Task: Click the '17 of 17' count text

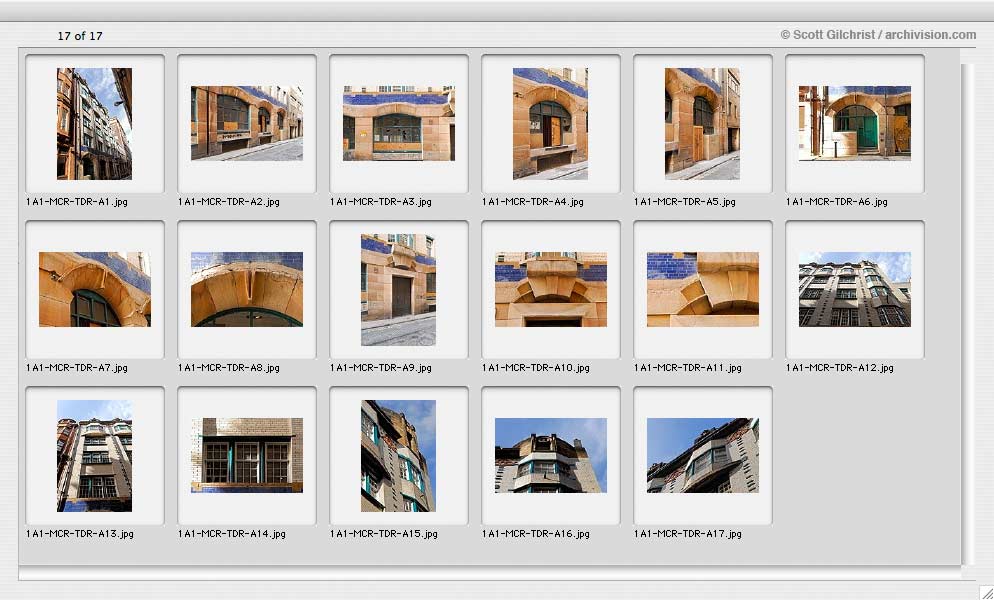Action: tap(80, 36)
